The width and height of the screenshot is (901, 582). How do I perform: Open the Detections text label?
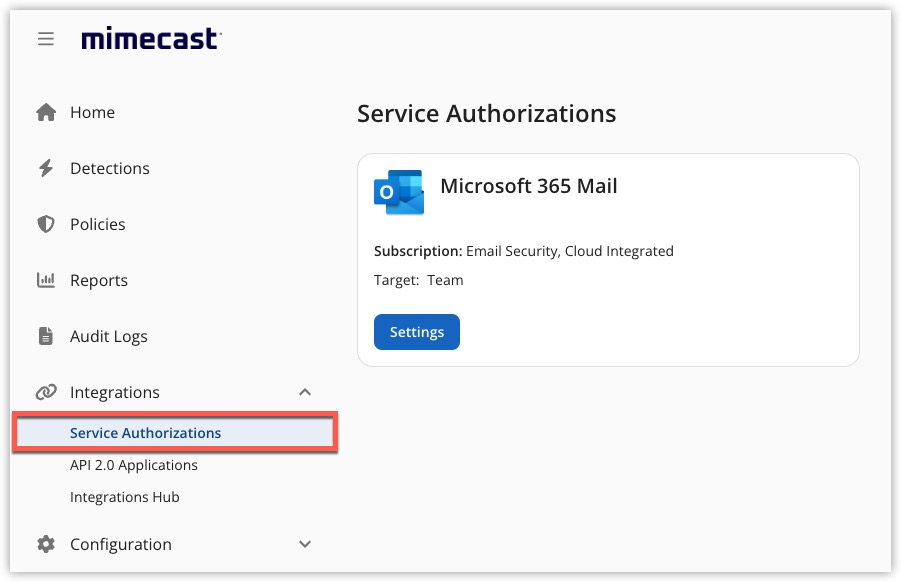[110, 169]
